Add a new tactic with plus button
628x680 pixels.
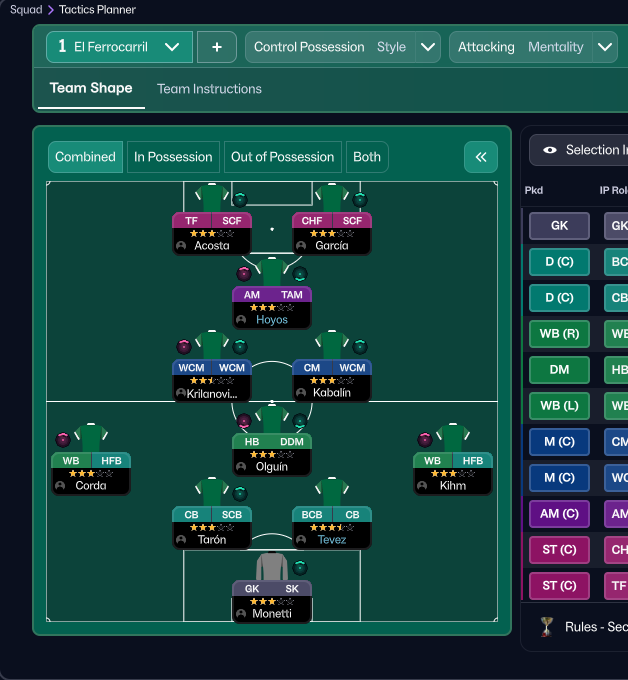(x=217, y=47)
